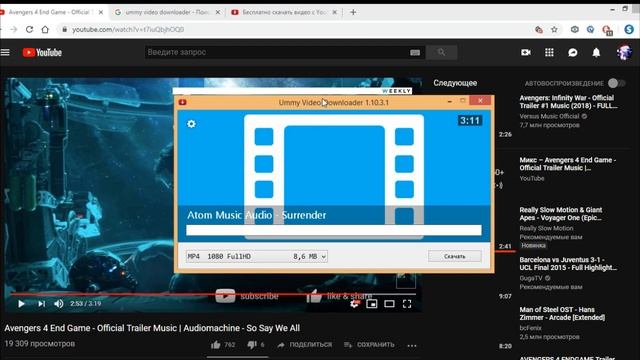Toggle Автовоспроизведение autoplay switch
Viewport: 640px width, 360px height.
click(616, 83)
